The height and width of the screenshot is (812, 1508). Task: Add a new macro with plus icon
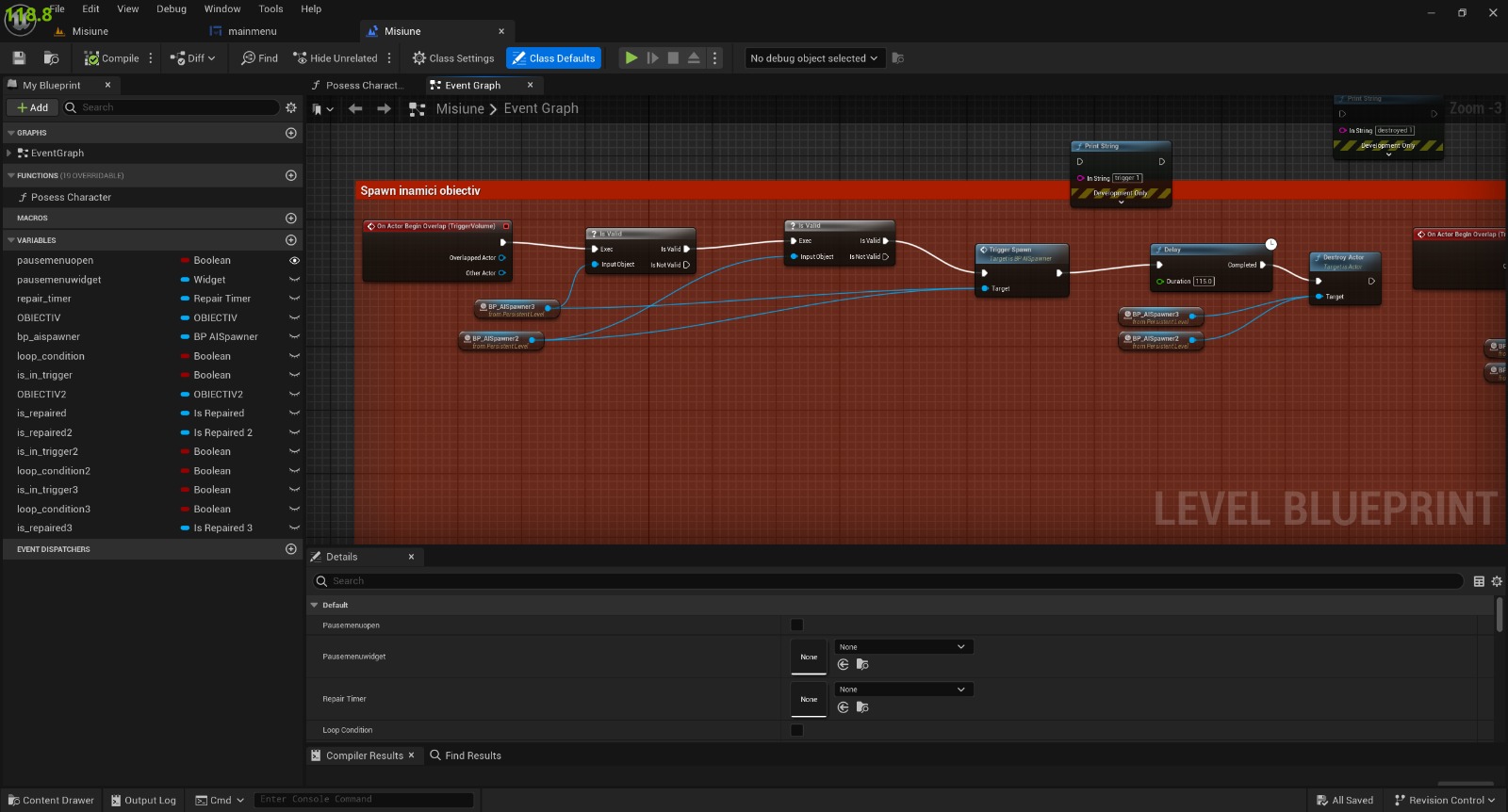(291, 218)
